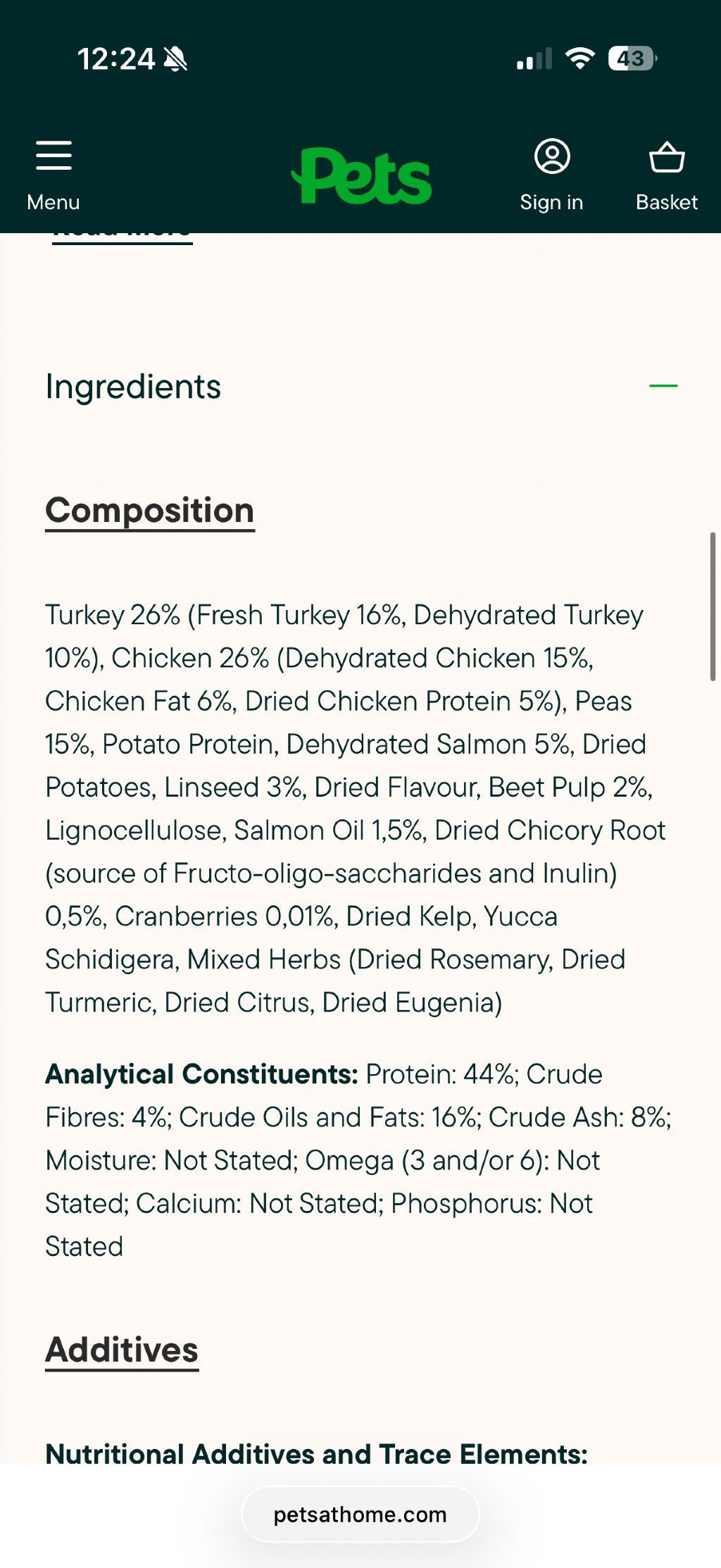Viewport: 721px width, 1568px height.
Task: Tap the Basket label text
Action: [667, 202]
